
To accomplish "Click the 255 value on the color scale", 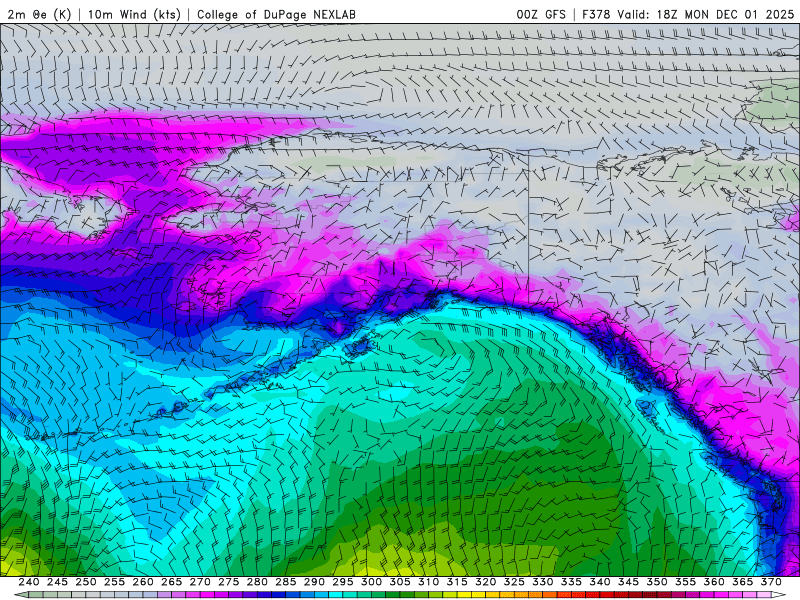I will click(x=114, y=582).
